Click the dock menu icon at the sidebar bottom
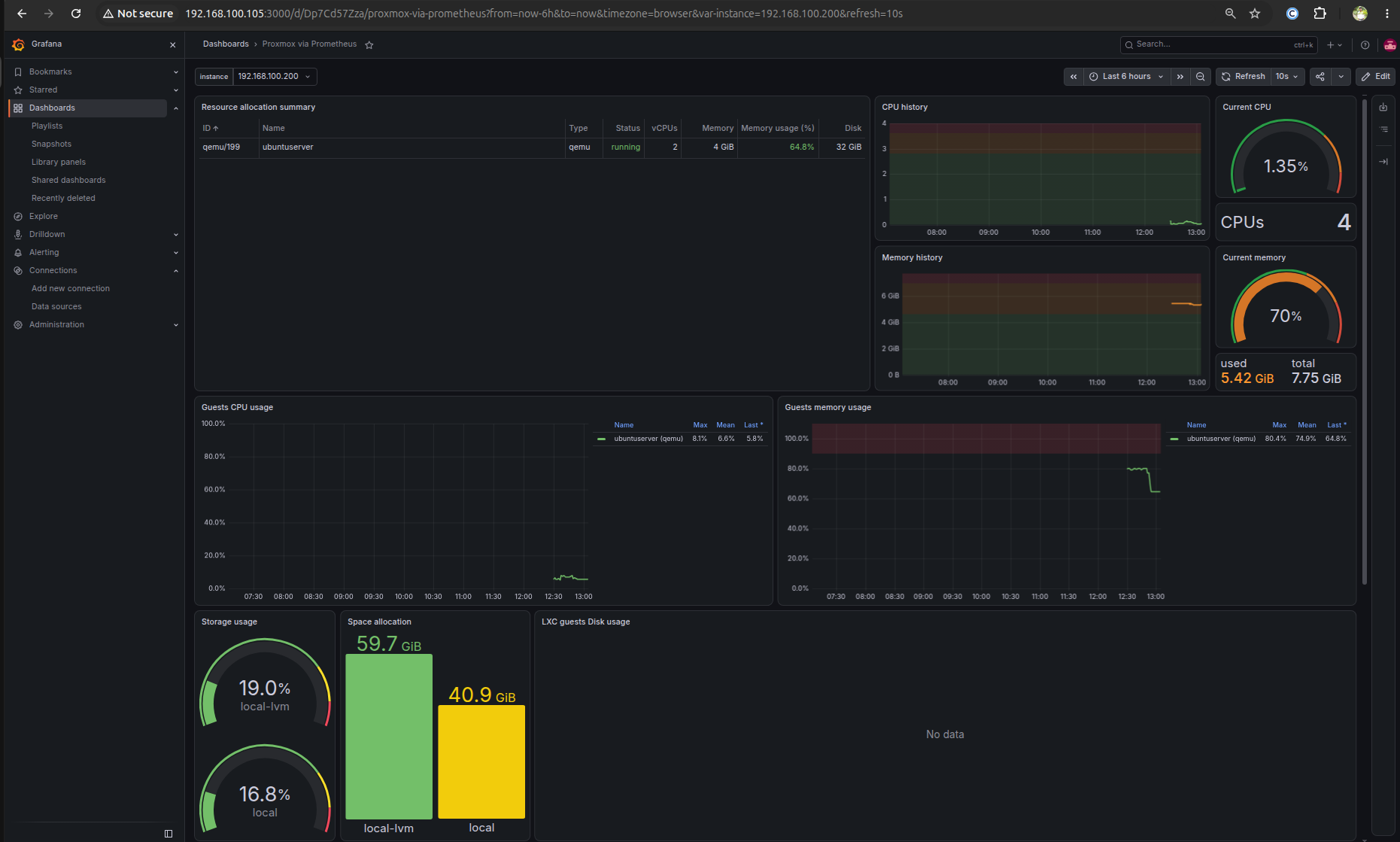 click(169, 834)
